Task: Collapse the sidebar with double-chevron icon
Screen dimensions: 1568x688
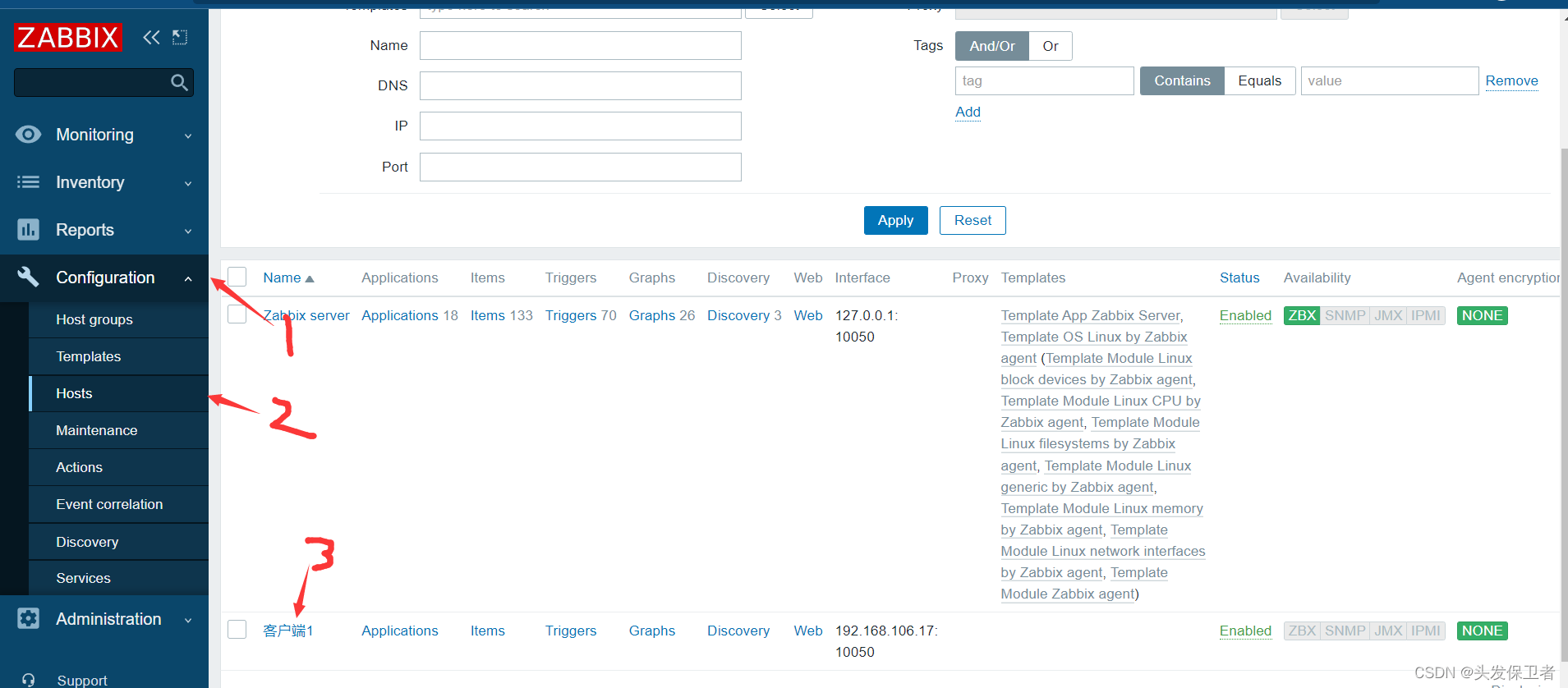Action: (151, 37)
